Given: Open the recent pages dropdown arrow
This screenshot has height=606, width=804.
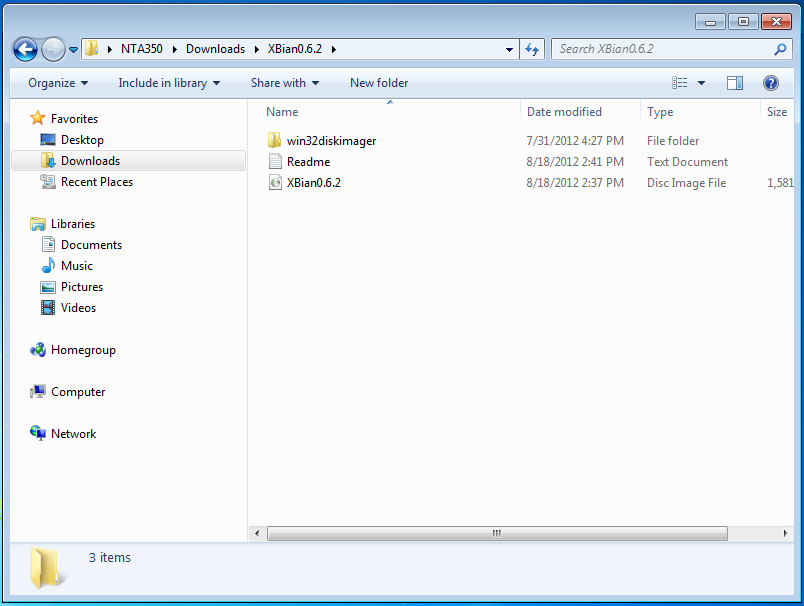Looking at the screenshot, I should [x=73, y=50].
